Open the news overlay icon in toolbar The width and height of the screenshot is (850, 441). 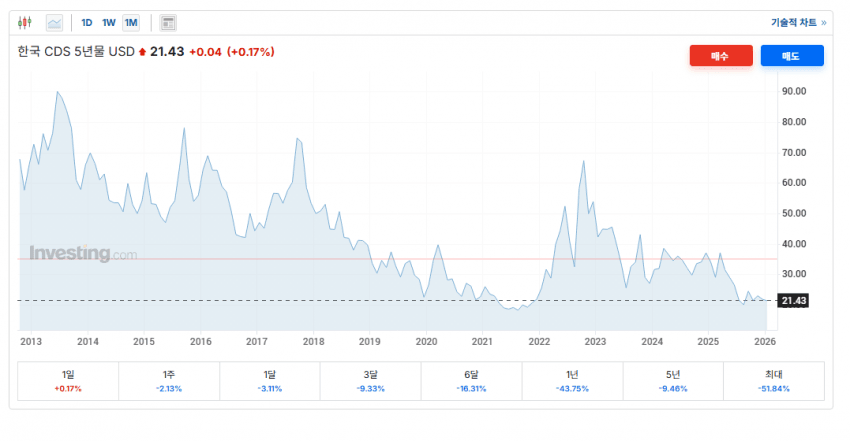[x=168, y=22]
